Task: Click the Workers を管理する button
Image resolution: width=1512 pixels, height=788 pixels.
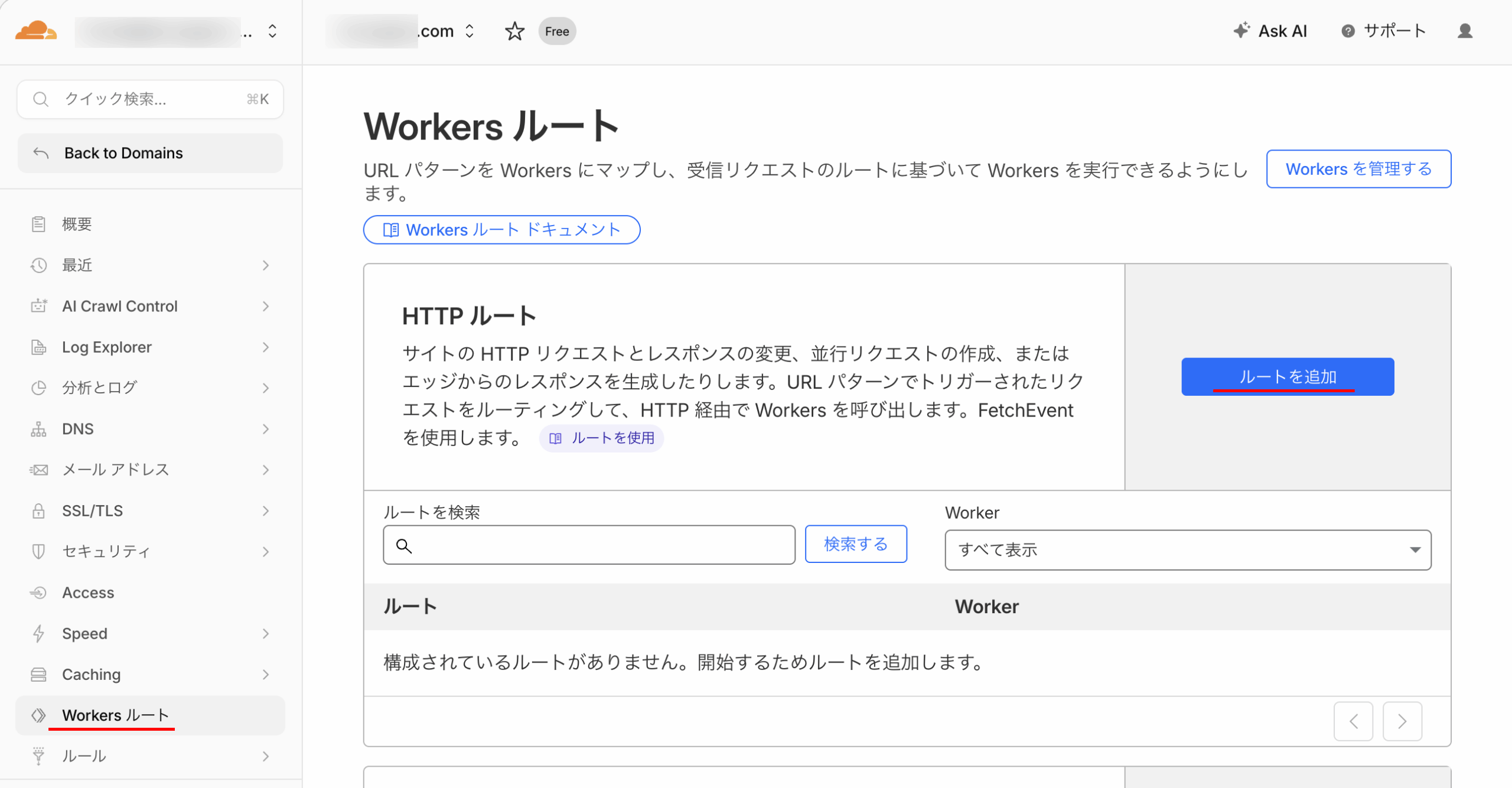Action: coord(1358,169)
